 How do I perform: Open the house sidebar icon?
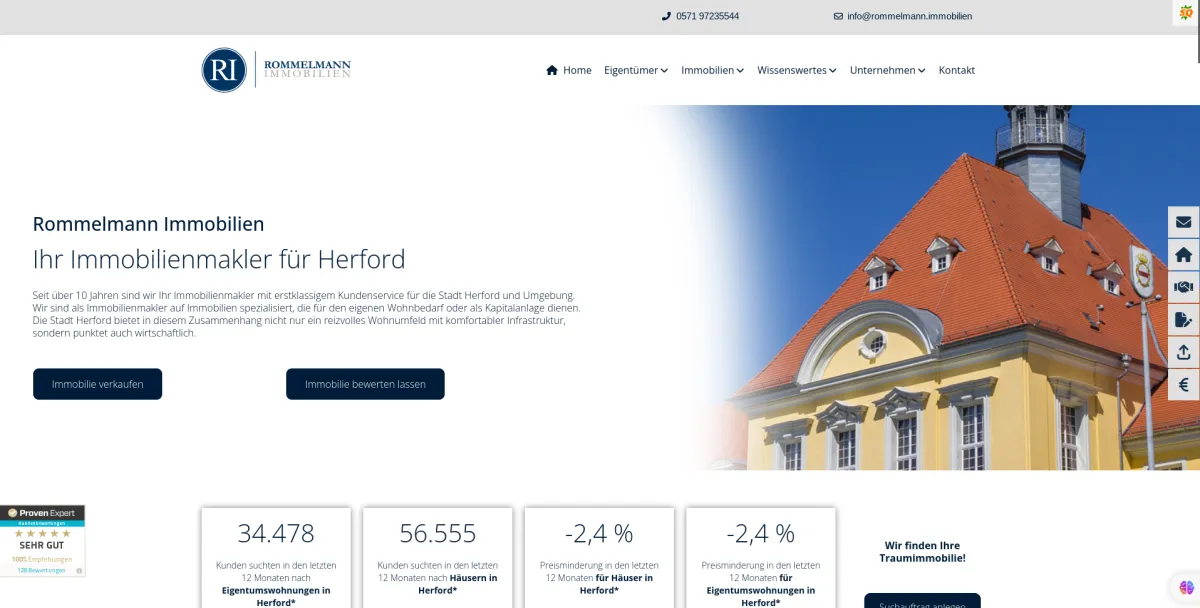[1184, 255]
